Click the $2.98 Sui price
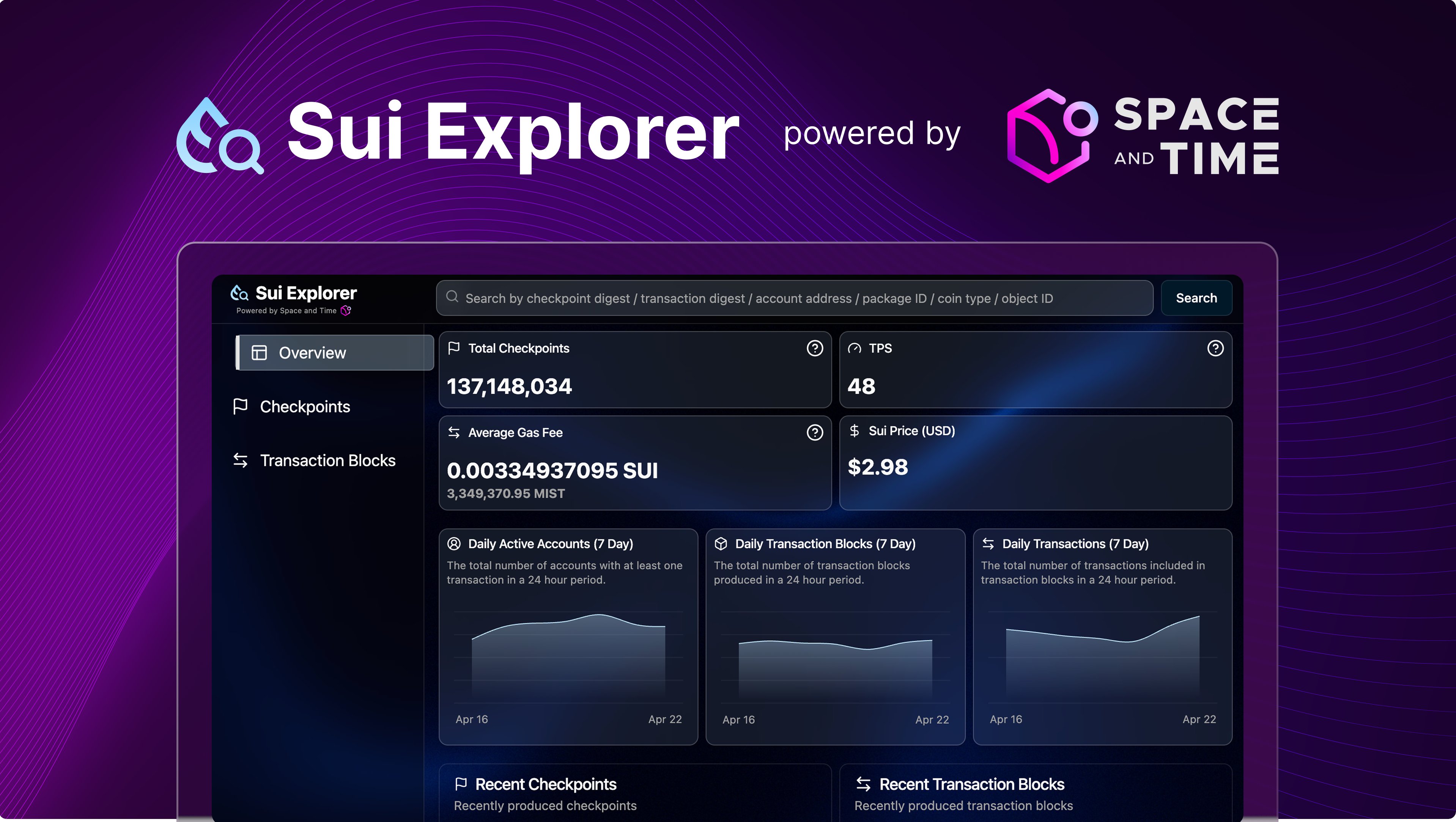 pos(877,467)
